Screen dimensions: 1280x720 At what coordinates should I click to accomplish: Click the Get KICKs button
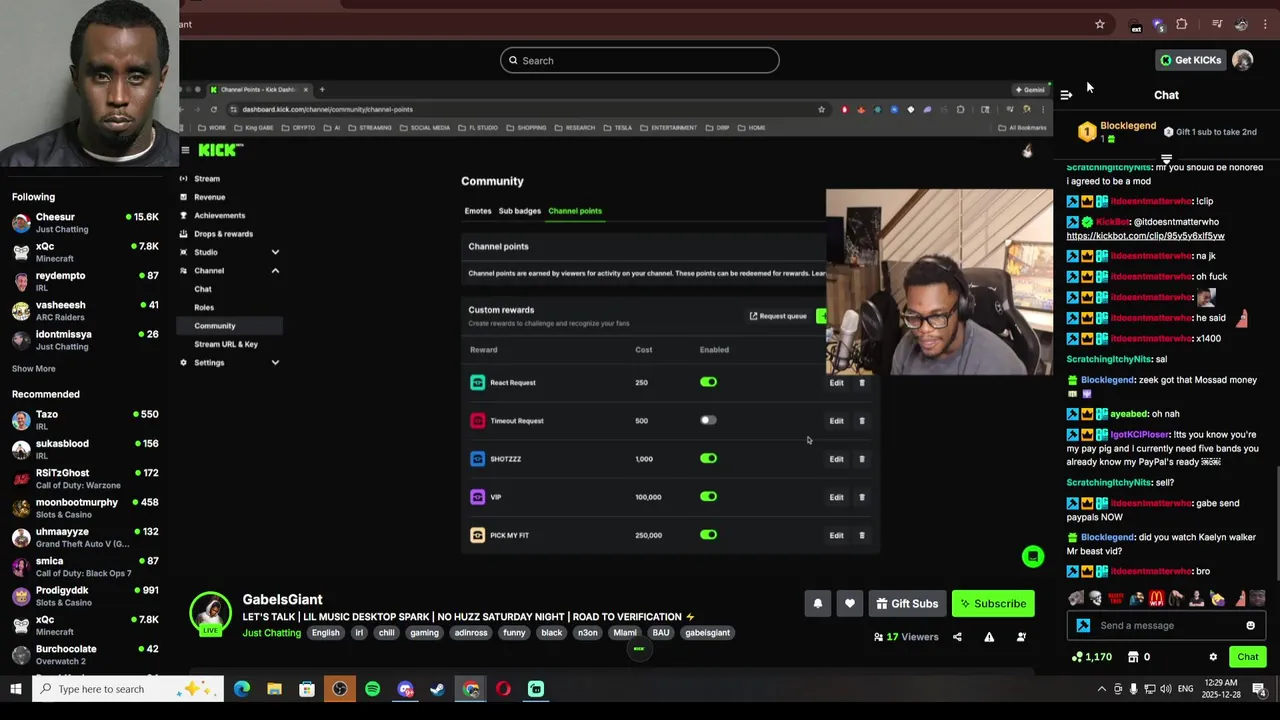(1190, 60)
